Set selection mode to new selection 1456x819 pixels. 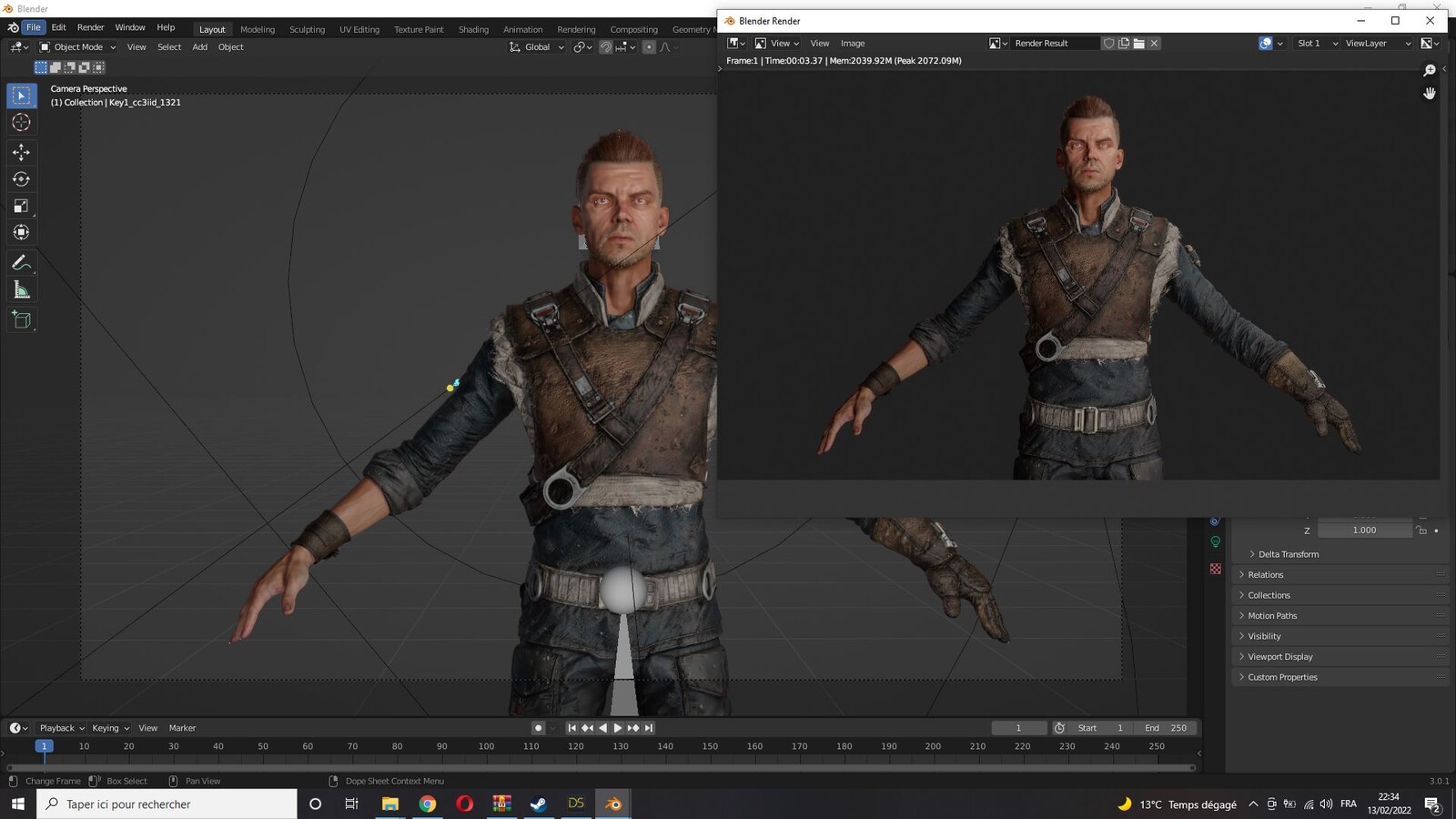[40, 67]
